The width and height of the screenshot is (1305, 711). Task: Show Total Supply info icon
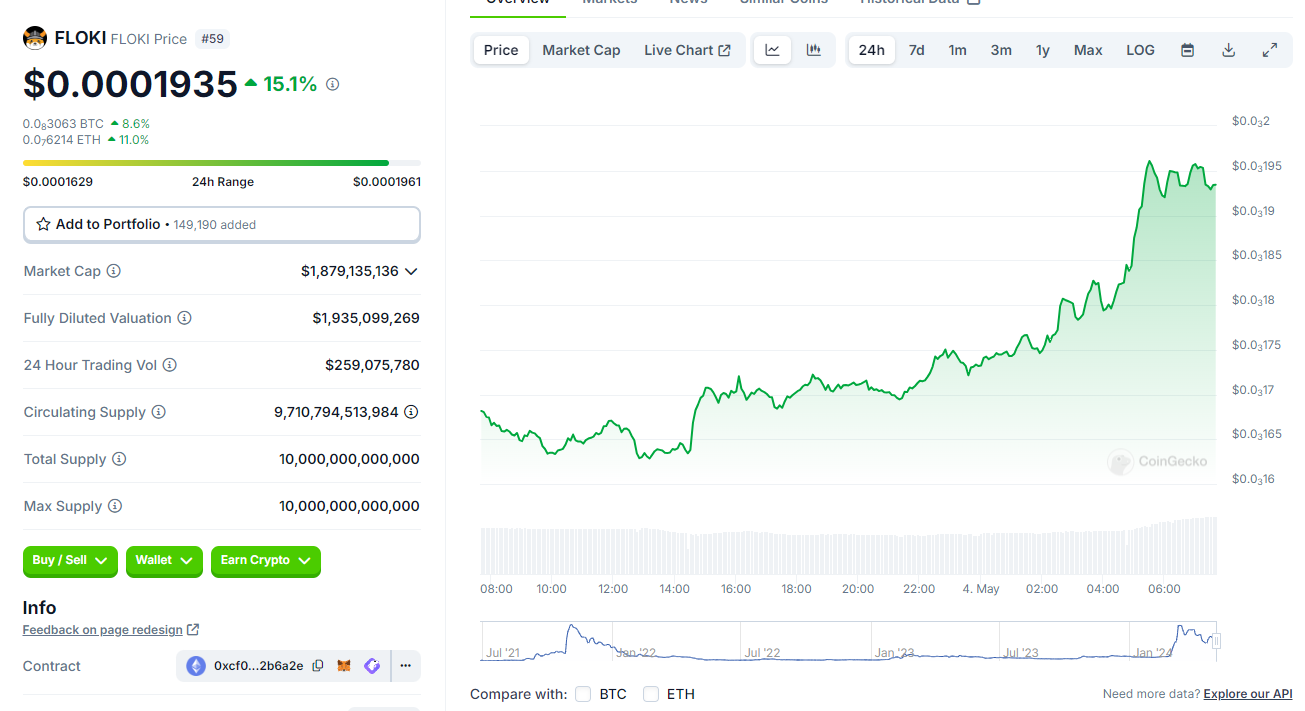point(119,459)
